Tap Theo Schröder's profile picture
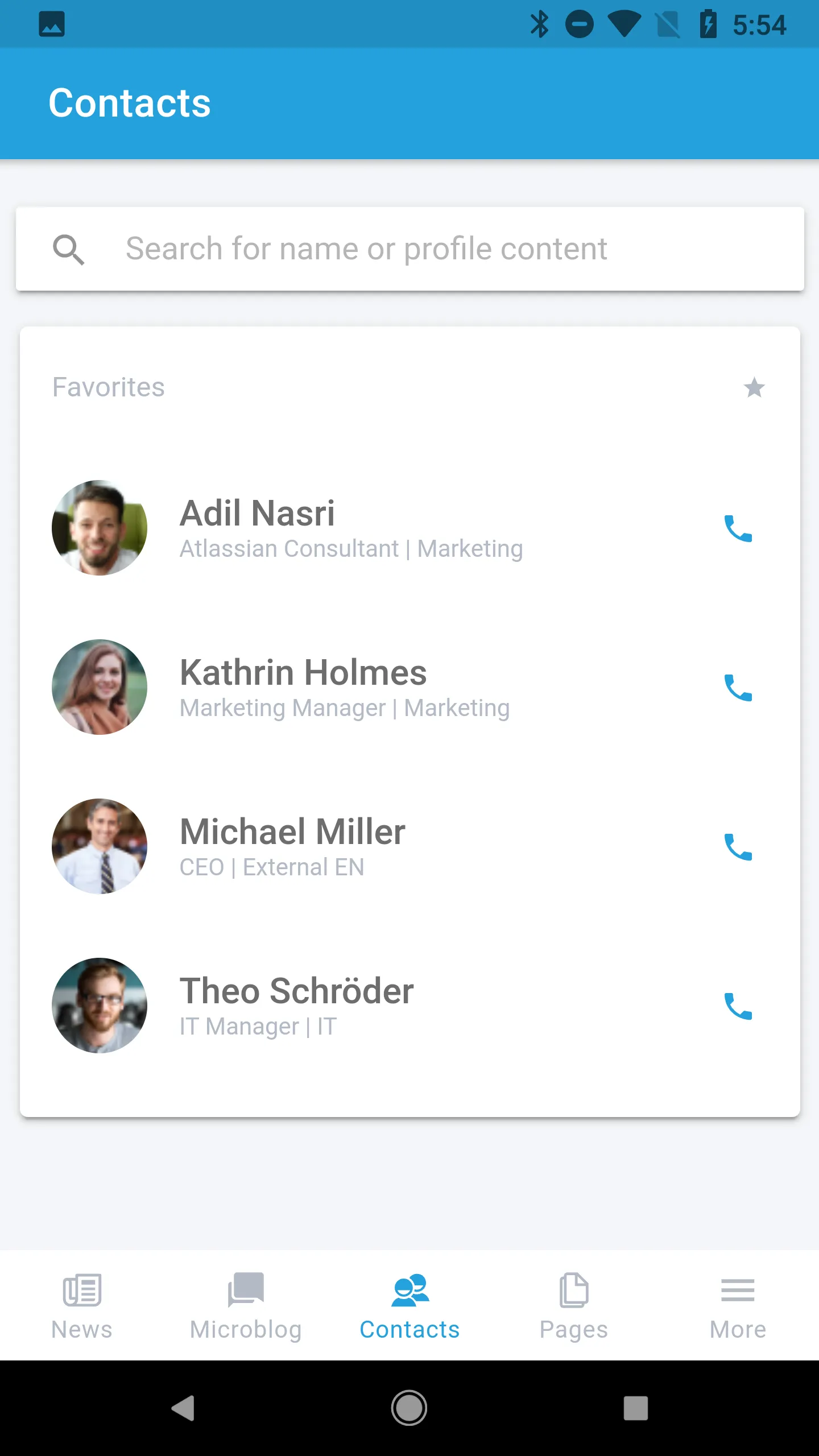819x1456 pixels. [100, 1006]
